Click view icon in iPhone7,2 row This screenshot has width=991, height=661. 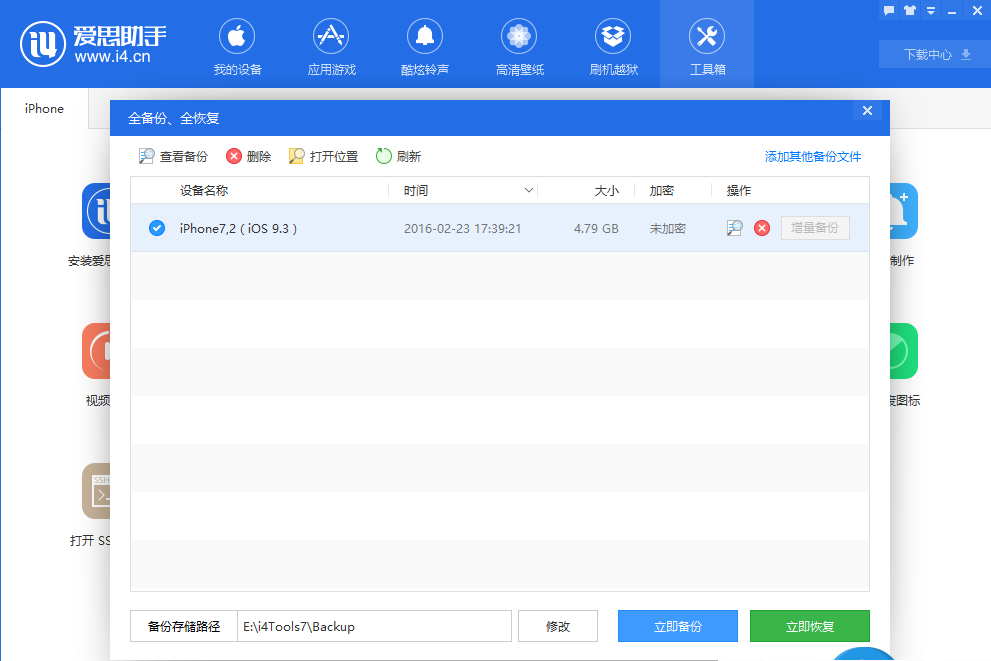(x=734, y=228)
